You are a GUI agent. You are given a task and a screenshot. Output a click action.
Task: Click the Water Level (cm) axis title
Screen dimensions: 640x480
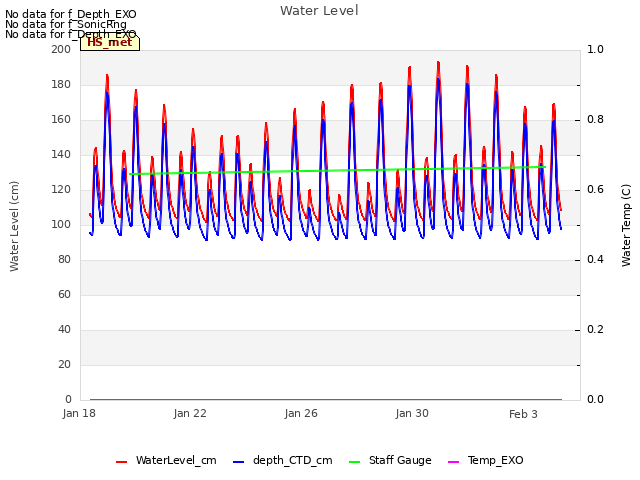(14, 226)
